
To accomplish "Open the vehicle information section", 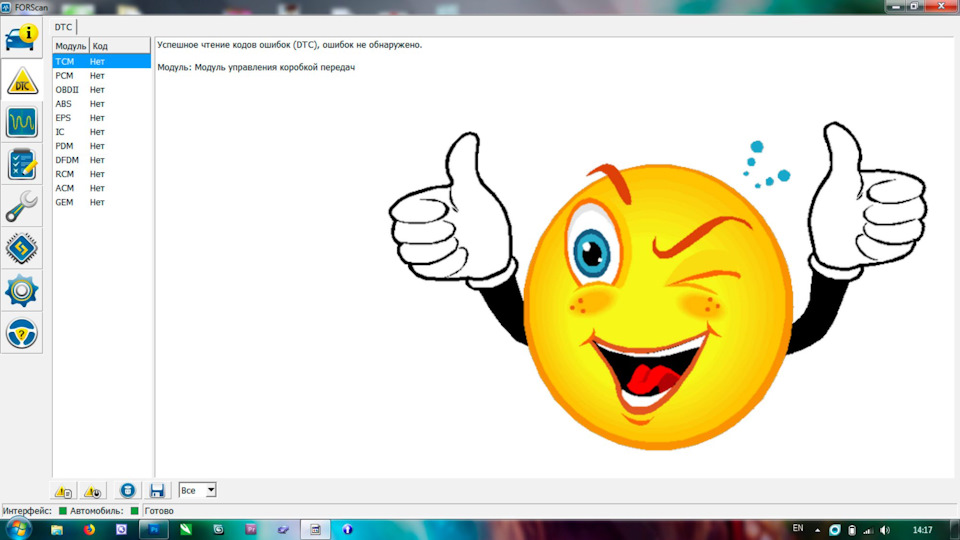I will point(21,37).
